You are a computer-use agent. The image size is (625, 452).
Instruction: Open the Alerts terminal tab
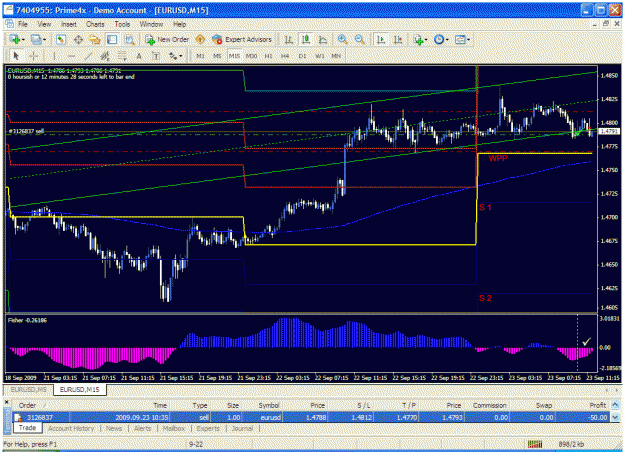click(x=142, y=428)
